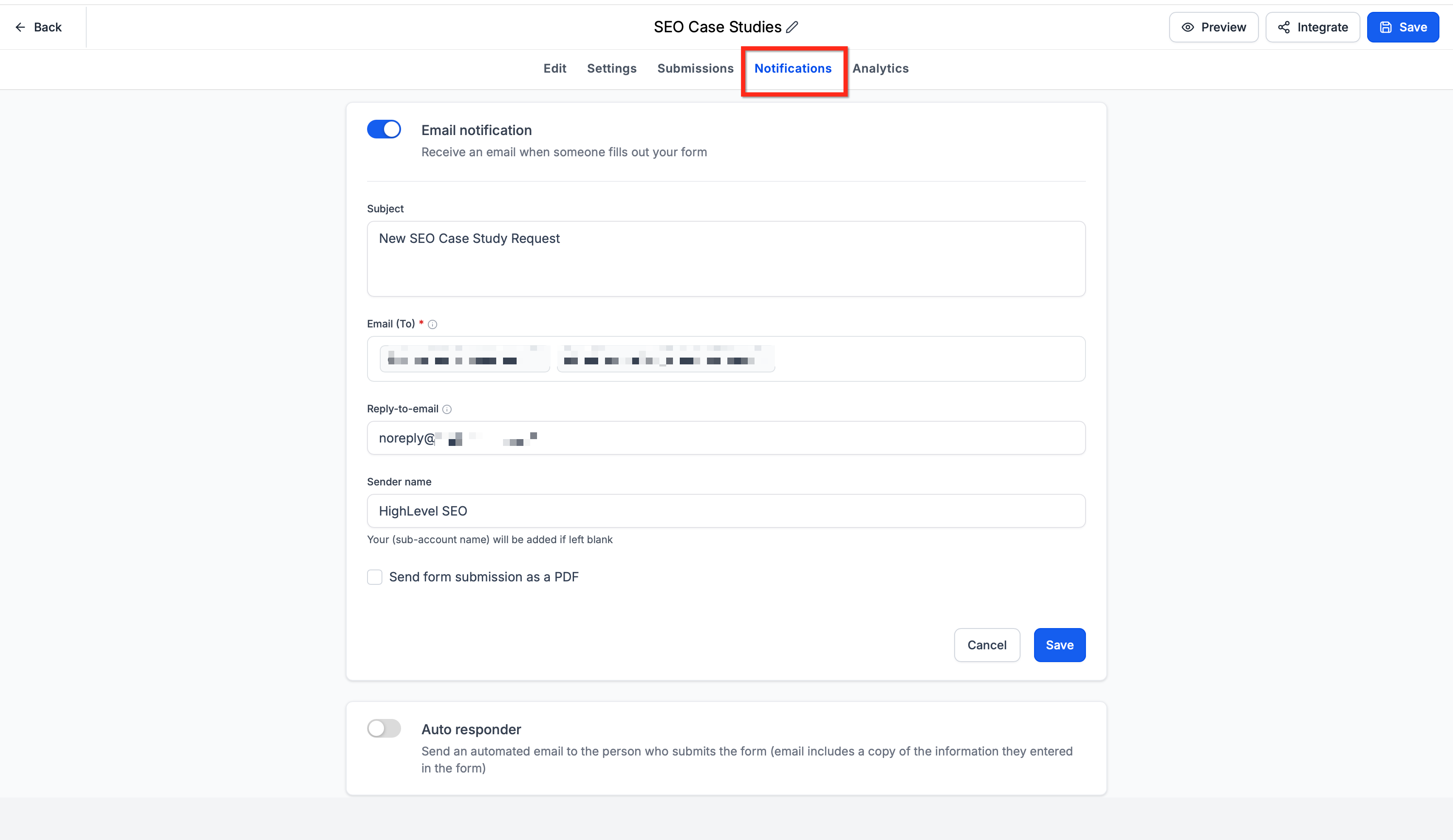Enable the Auto responder toggle
This screenshot has width=1453, height=840.
(x=384, y=728)
